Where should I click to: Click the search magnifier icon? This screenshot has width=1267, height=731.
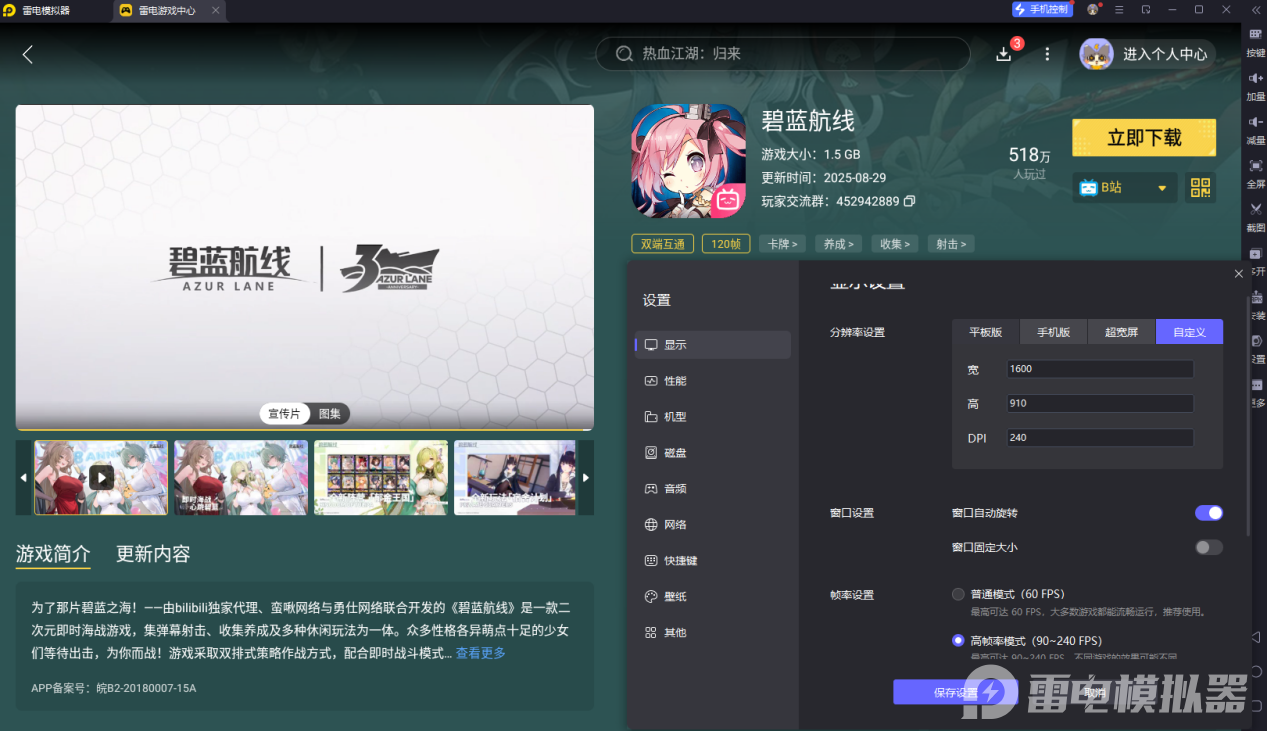click(x=625, y=54)
